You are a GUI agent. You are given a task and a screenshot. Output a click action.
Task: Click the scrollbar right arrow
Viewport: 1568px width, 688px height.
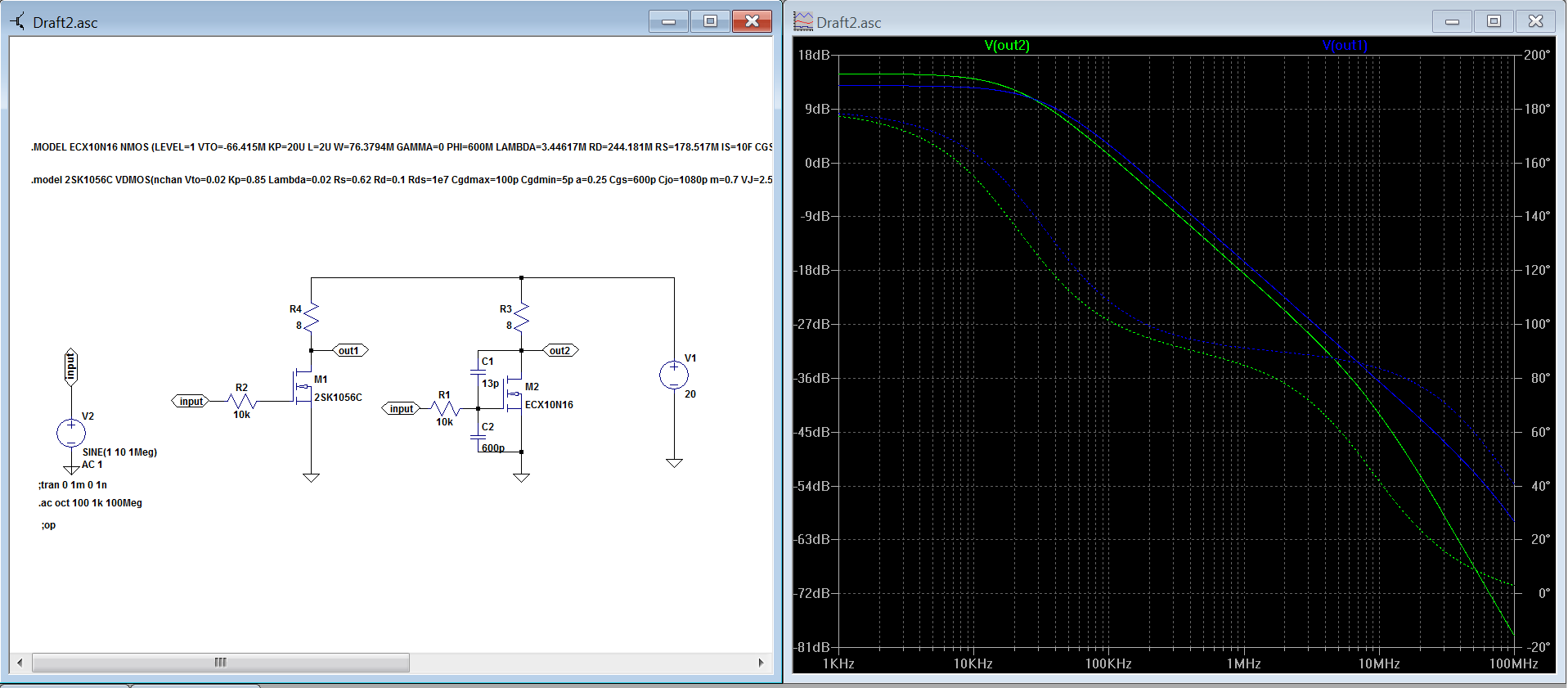pos(762,663)
